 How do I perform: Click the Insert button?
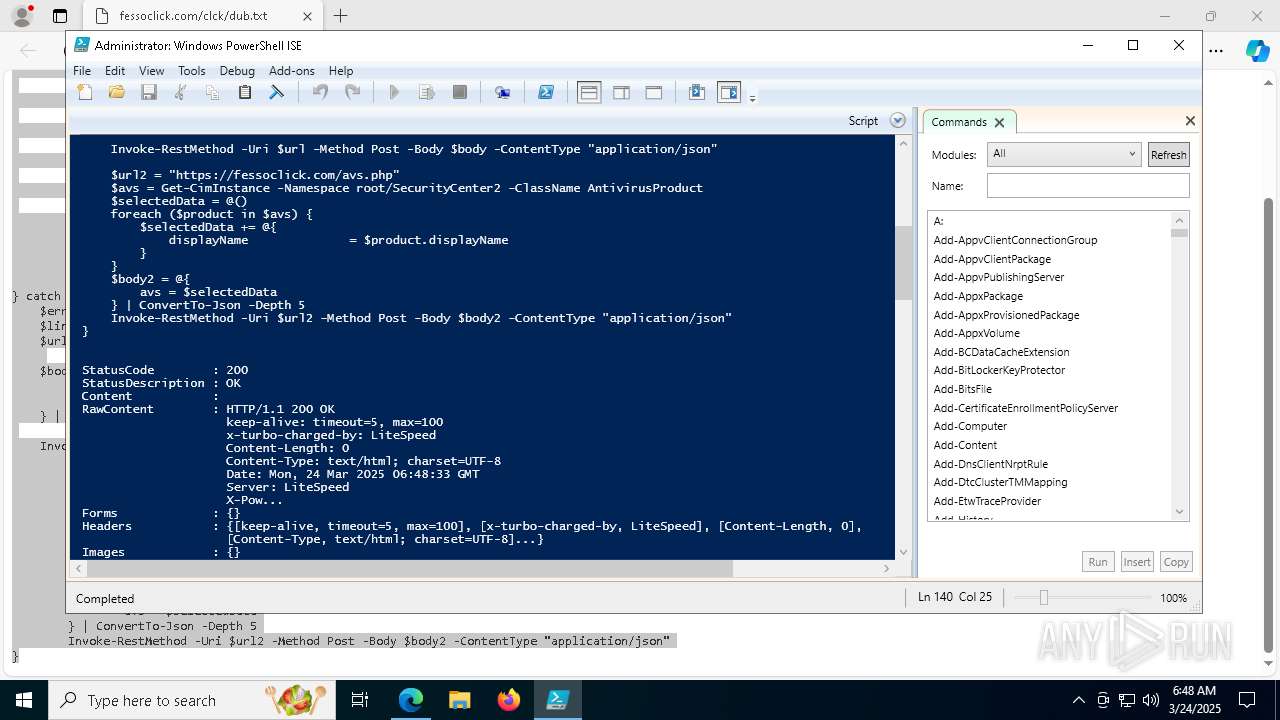[1136, 562]
